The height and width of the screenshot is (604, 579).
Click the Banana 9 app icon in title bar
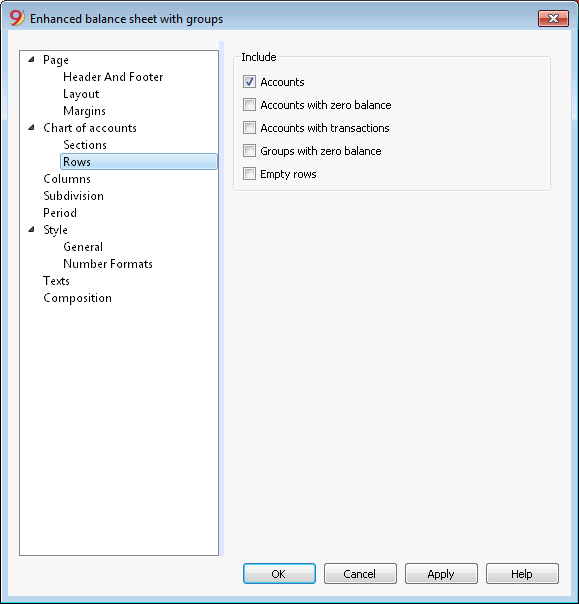17,18
